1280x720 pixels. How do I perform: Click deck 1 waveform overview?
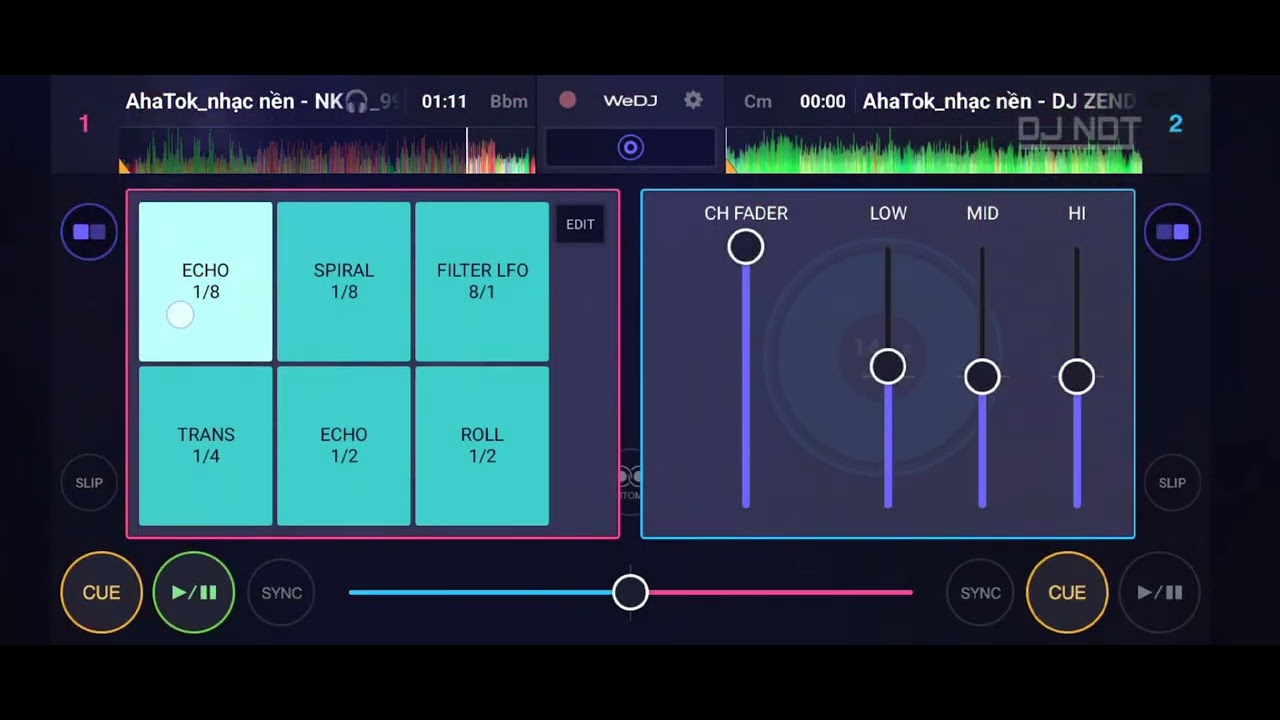click(x=327, y=150)
